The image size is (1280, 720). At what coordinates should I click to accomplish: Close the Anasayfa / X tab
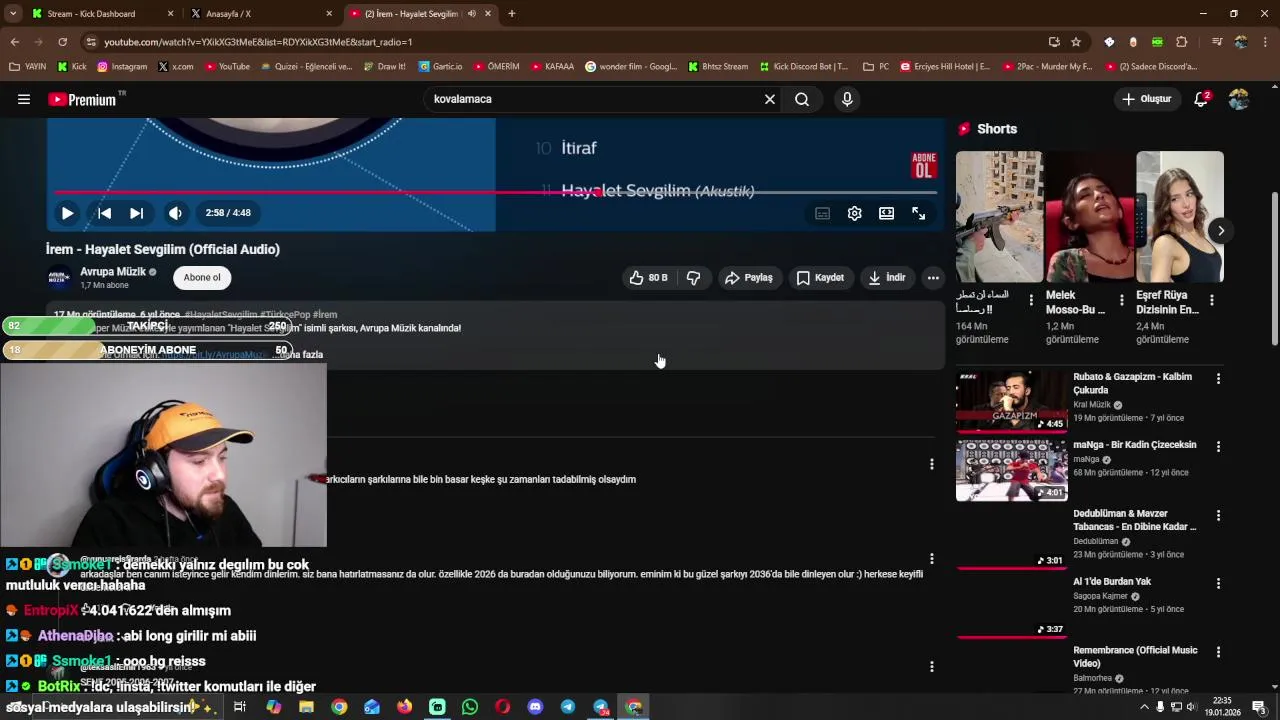tap(329, 14)
